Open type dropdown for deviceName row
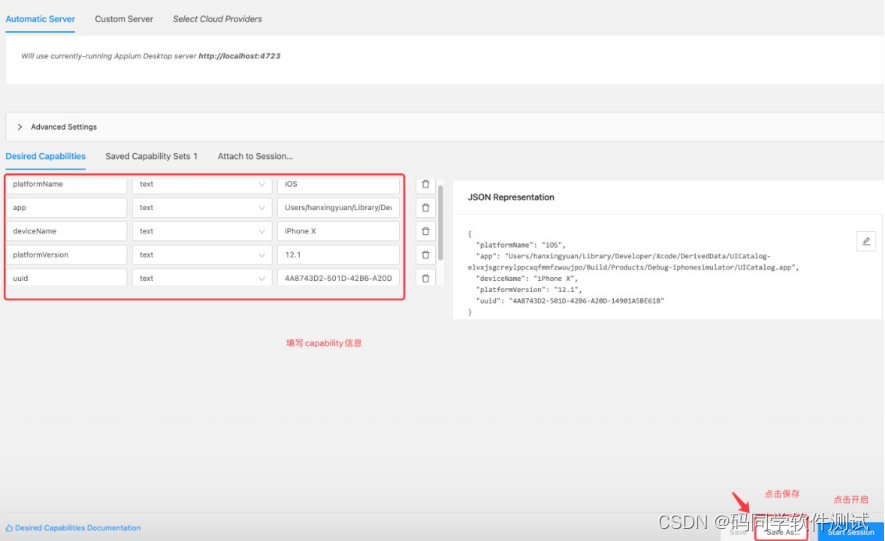The image size is (885, 541). [x=202, y=231]
